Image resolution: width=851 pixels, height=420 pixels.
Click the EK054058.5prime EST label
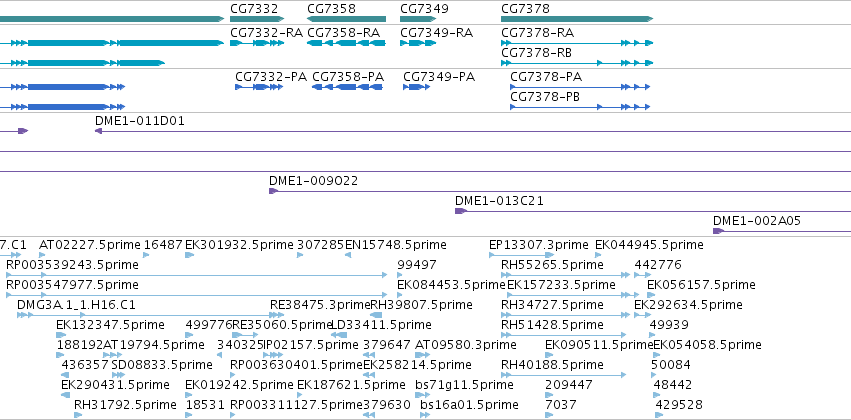[707, 345]
